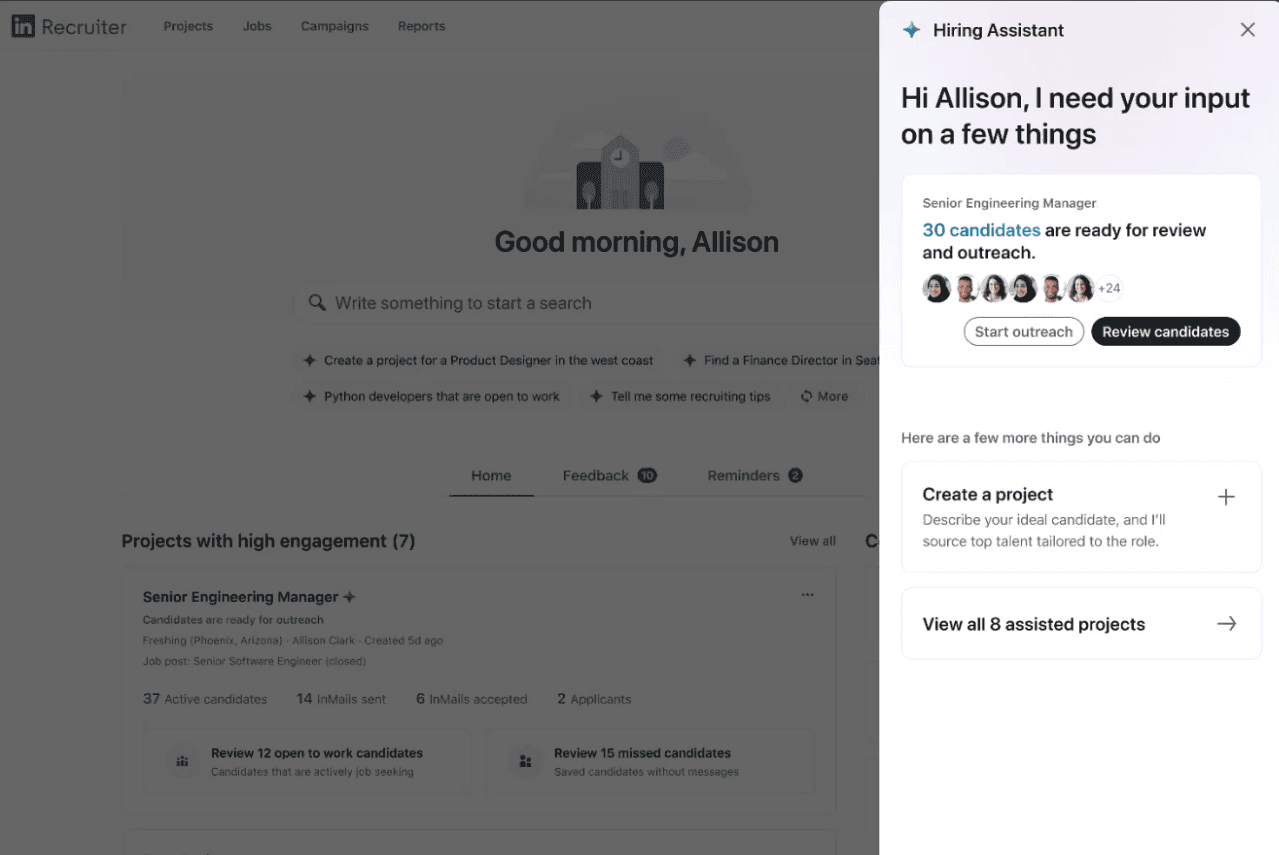1279x855 pixels.
Task: Show the +24 hidden candidate avatars
Action: (1108, 288)
